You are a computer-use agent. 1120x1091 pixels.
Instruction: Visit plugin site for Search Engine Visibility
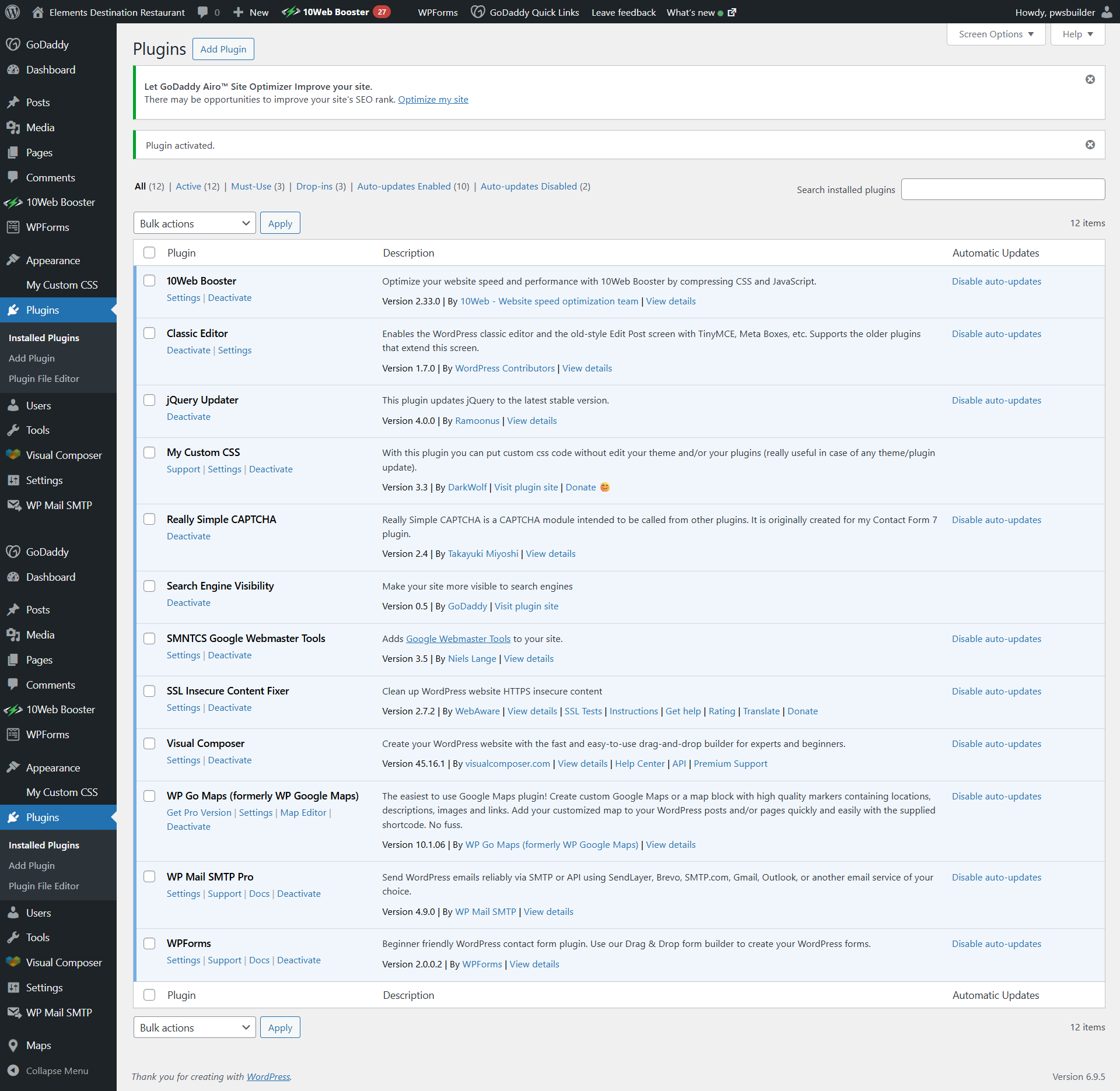point(527,606)
